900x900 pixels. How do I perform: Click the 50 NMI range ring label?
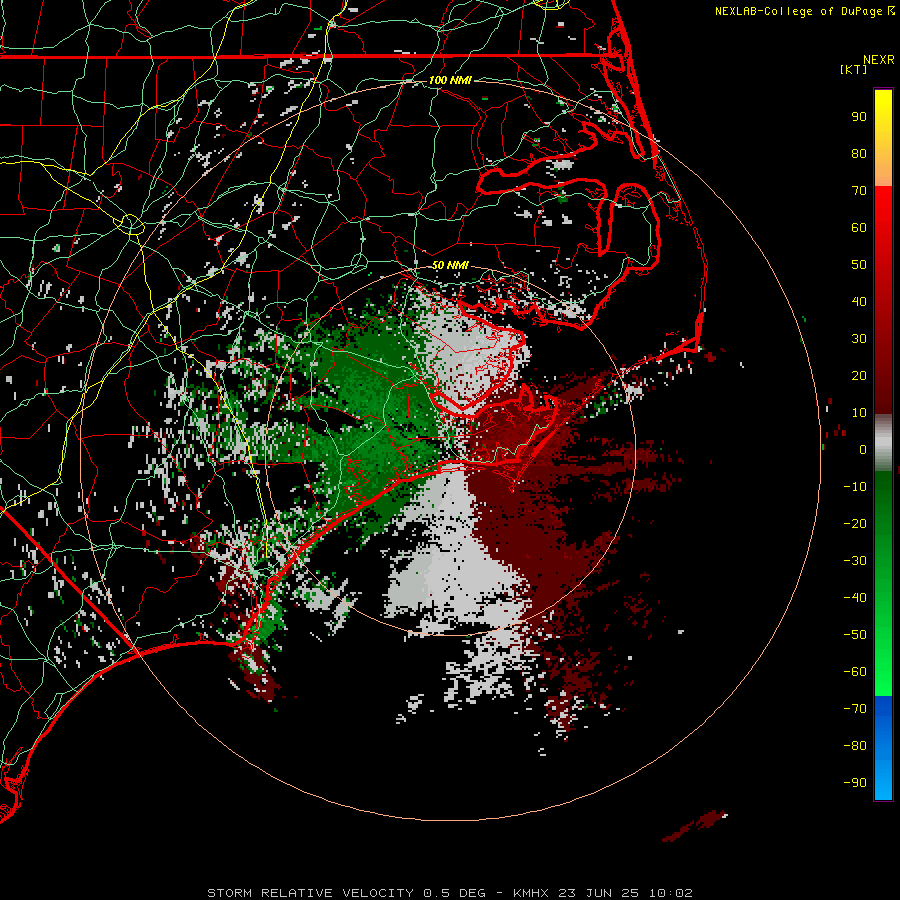[450, 265]
